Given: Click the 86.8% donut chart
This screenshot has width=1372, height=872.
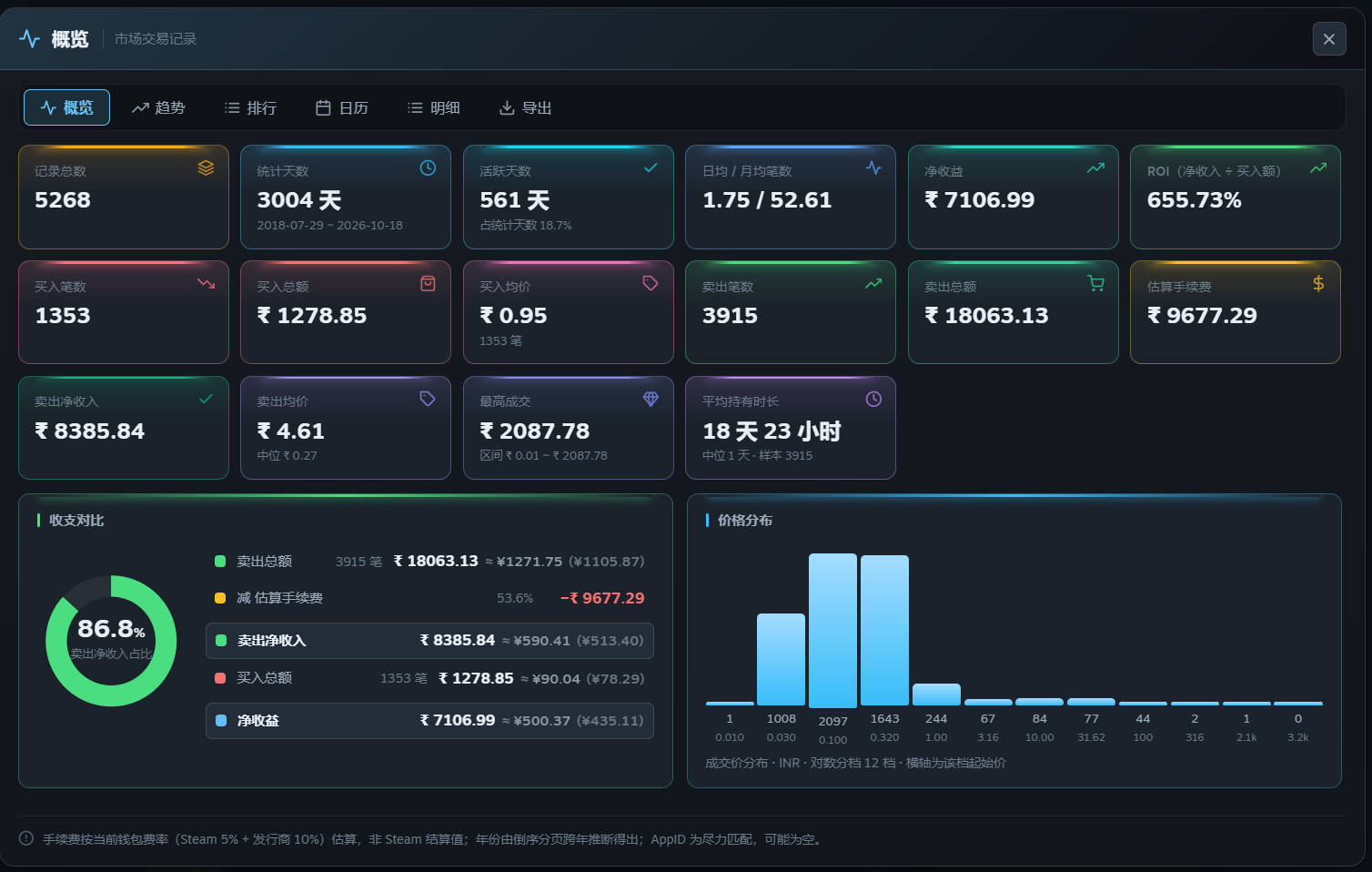Looking at the screenshot, I should (111, 641).
